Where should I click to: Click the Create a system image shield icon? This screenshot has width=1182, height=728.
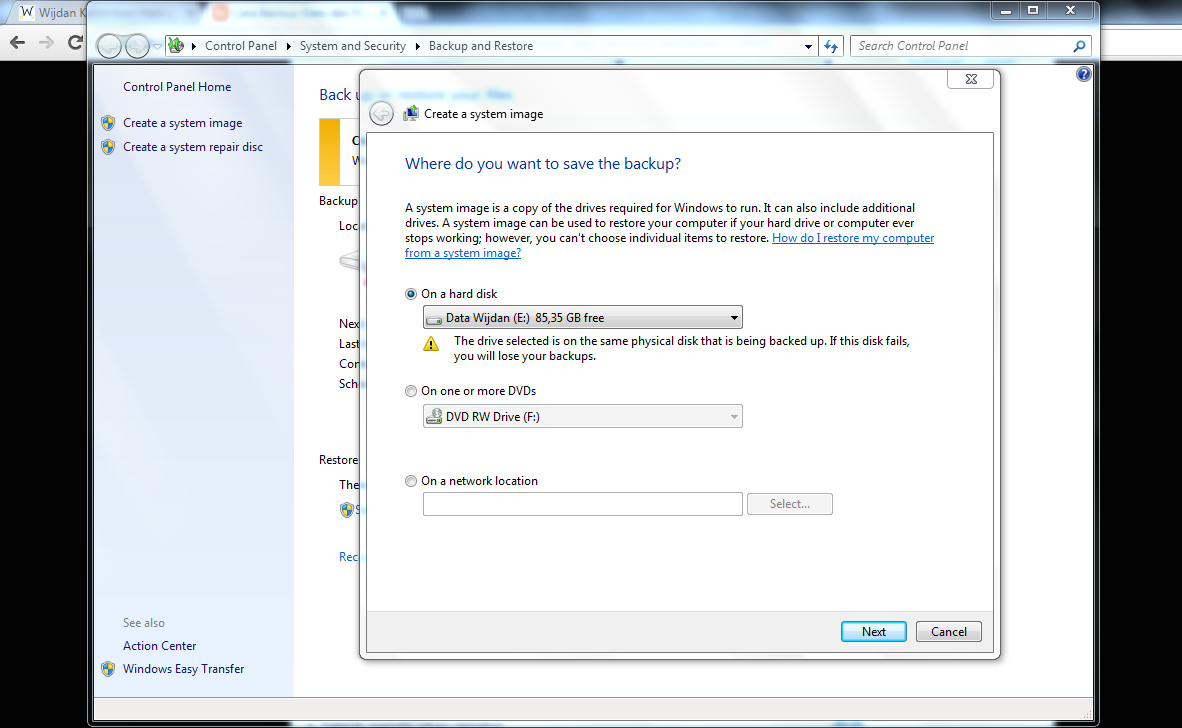click(x=108, y=122)
